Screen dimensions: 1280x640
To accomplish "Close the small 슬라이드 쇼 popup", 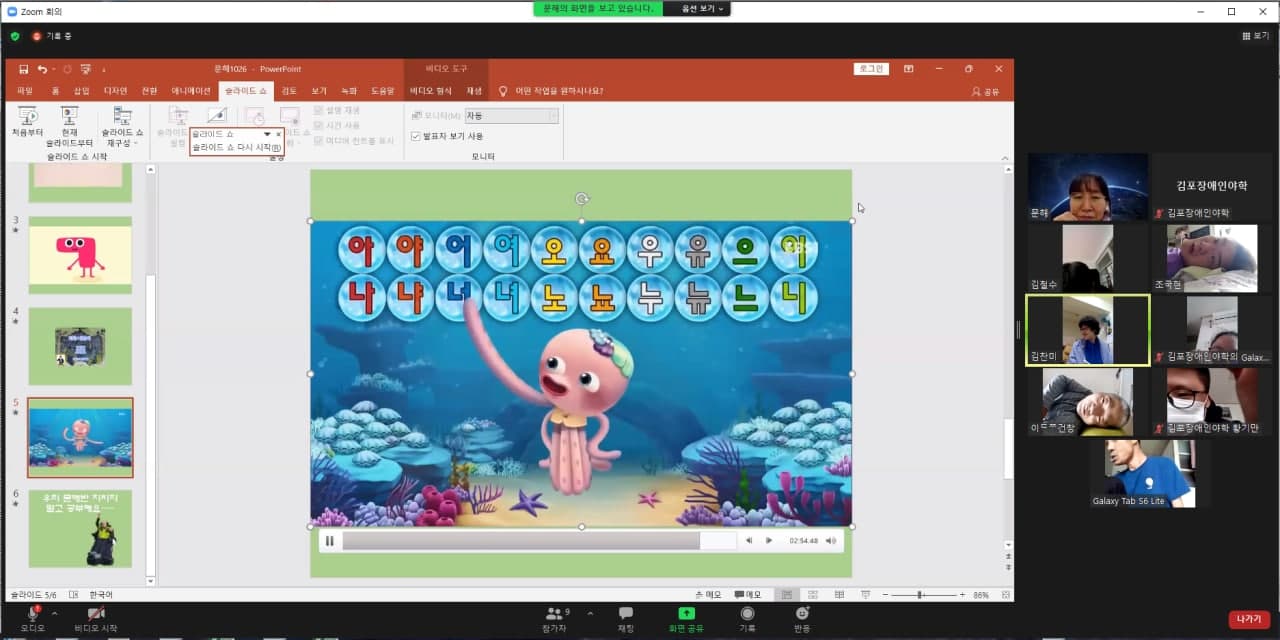I will click(x=278, y=134).
